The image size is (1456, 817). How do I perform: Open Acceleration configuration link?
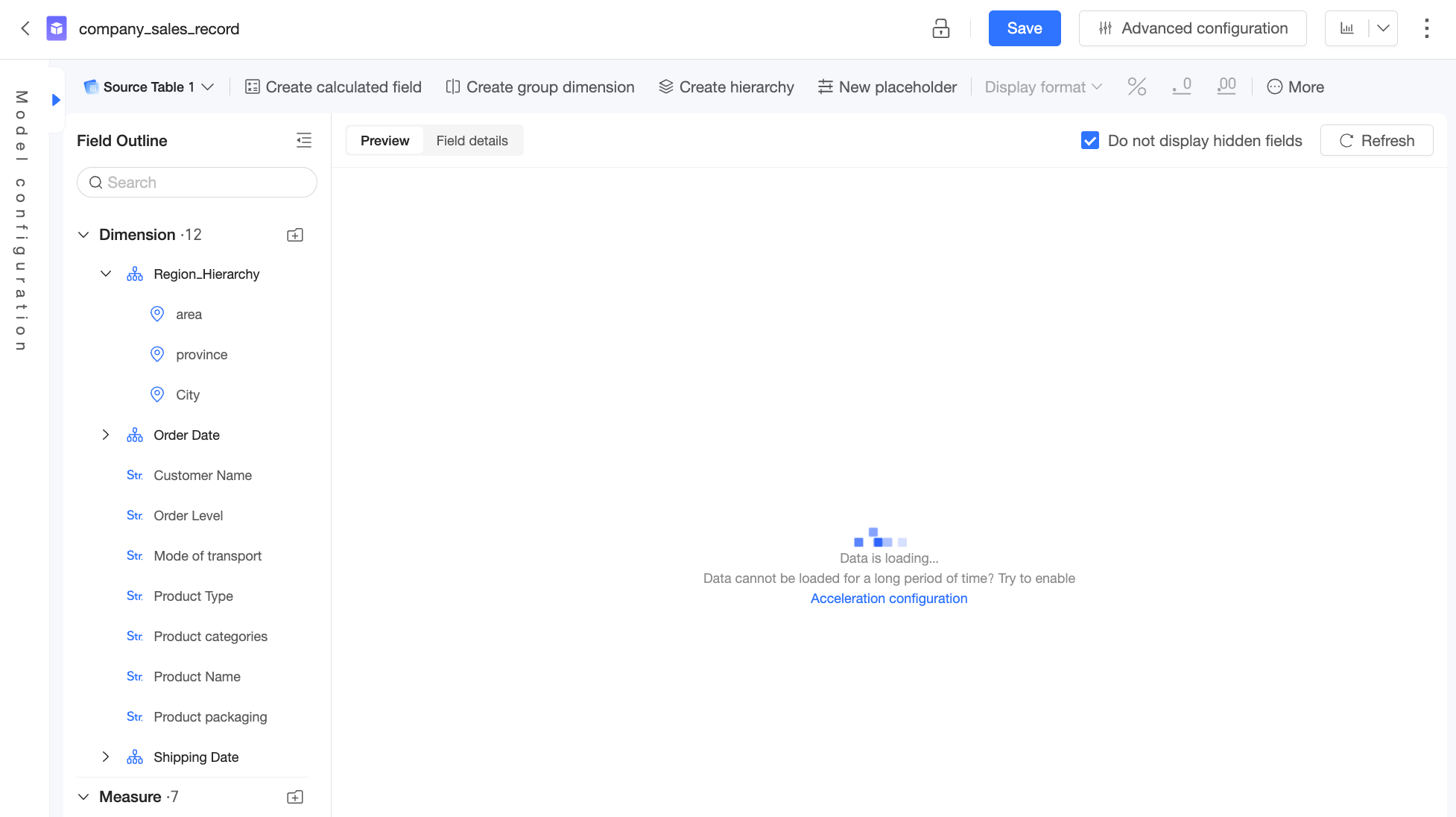[x=889, y=599]
